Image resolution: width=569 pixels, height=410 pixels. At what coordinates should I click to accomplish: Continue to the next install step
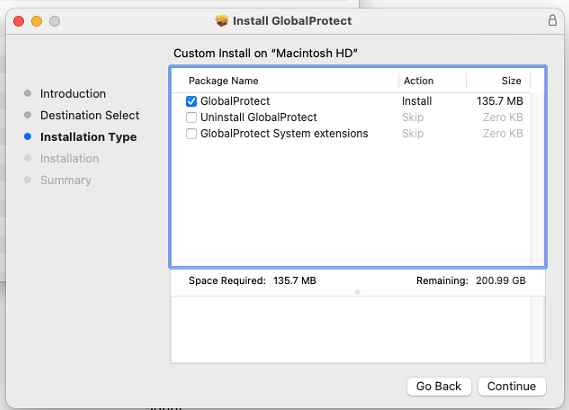click(512, 386)
